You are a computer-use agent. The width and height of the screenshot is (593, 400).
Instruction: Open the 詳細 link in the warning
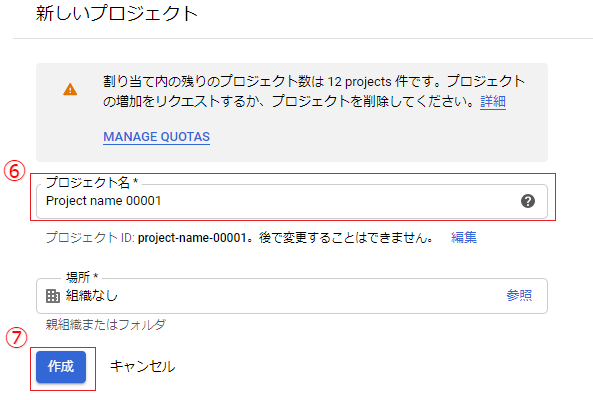coord(493,101)
